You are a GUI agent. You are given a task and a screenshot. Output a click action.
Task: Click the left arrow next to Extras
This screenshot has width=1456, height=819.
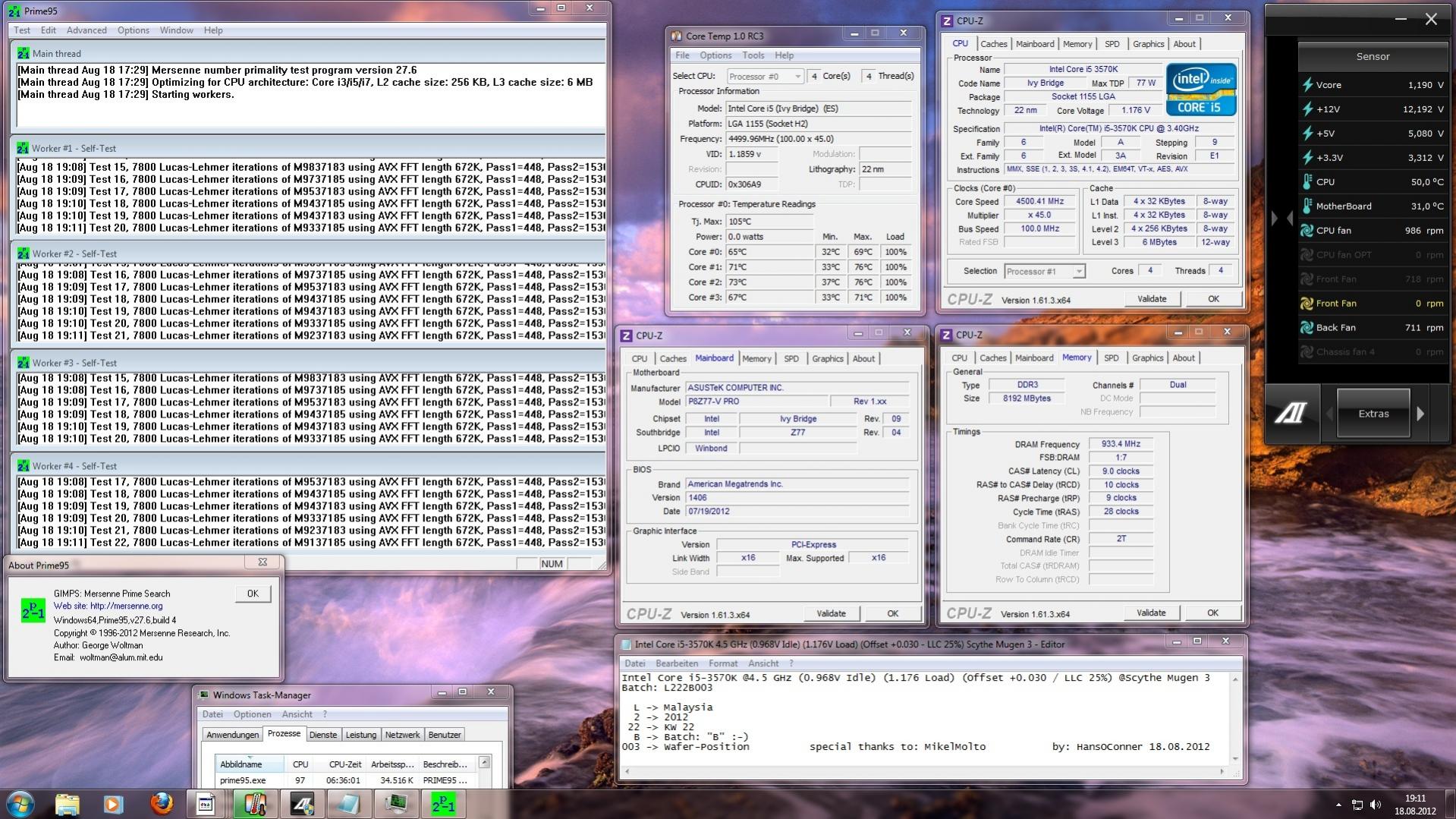coord(1329,414)
